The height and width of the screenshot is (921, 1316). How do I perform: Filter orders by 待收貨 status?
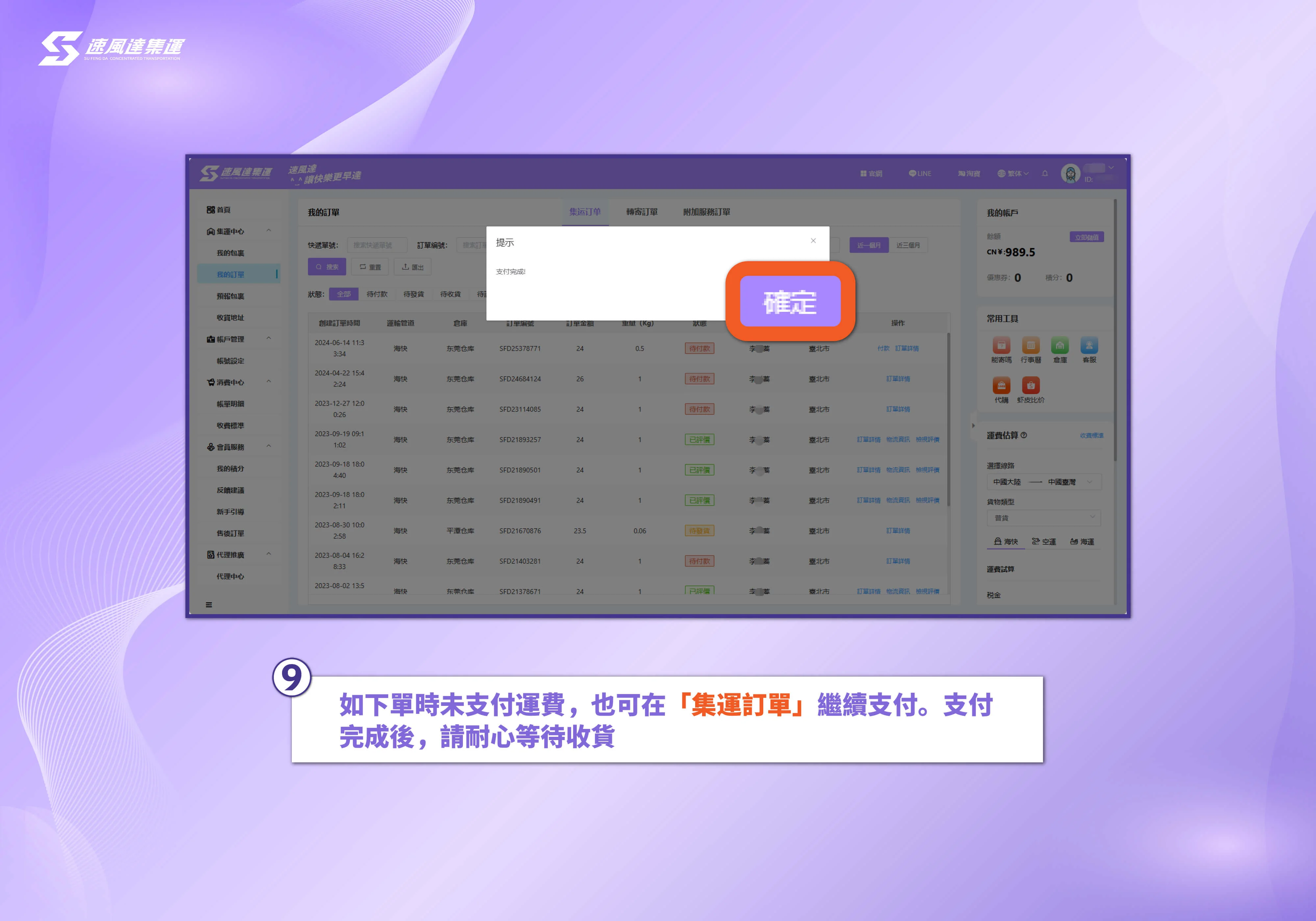(x=450, y=294)
